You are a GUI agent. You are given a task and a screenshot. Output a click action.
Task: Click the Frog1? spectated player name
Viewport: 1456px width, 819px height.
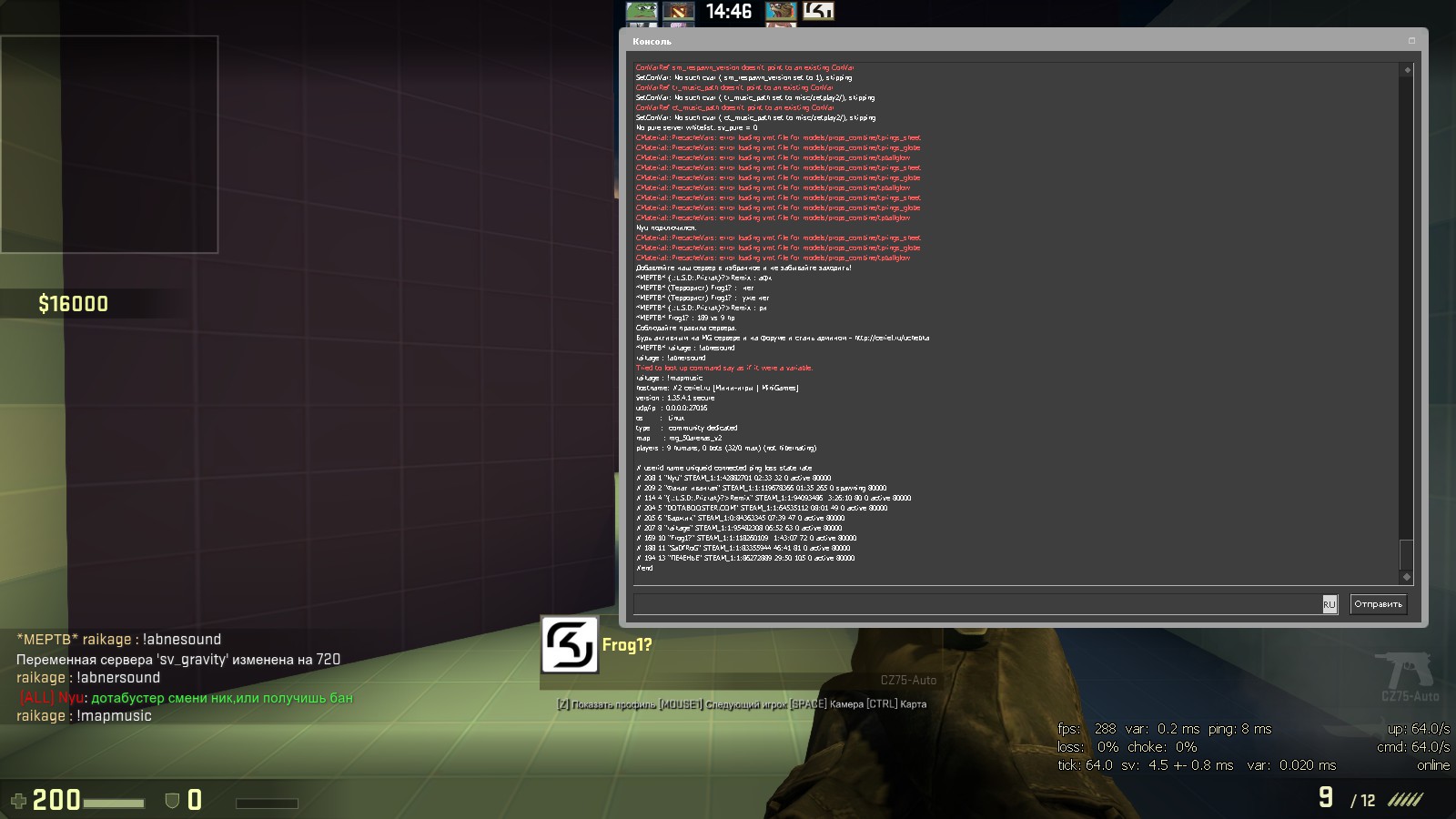click(x=627, y=645)
